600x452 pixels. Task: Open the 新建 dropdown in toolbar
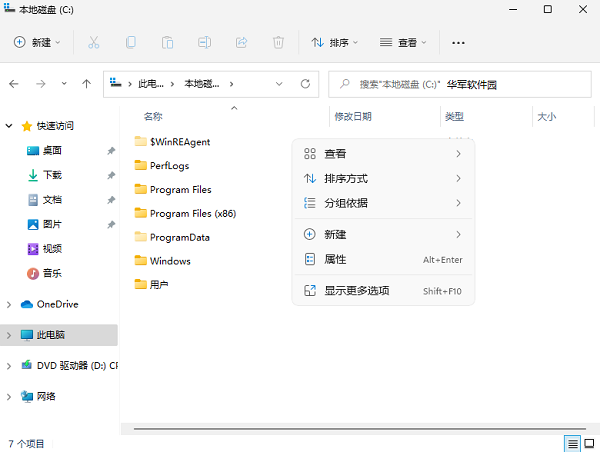point(37,42)
